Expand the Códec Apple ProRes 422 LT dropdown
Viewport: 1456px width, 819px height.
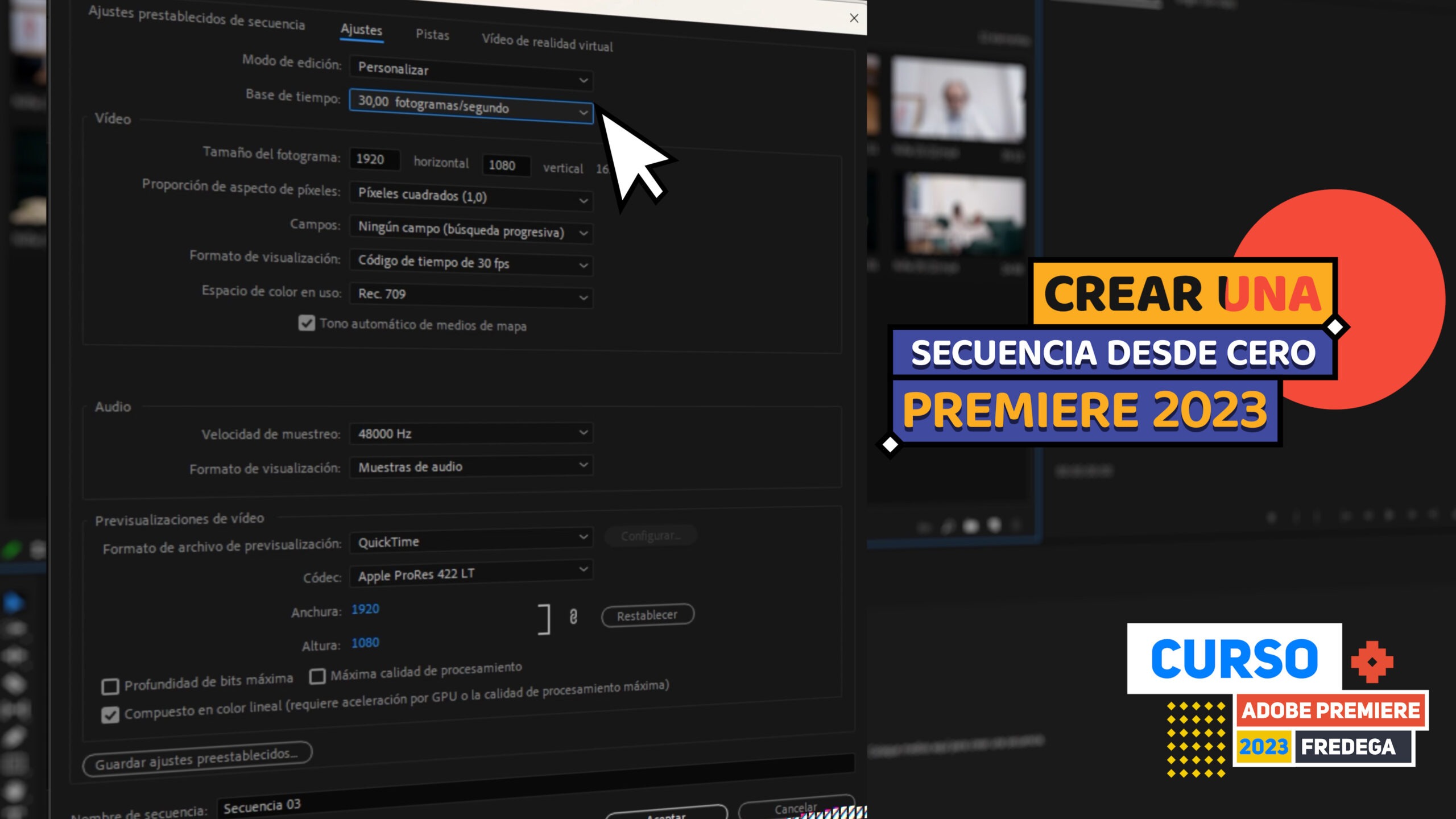coord(471,573)
